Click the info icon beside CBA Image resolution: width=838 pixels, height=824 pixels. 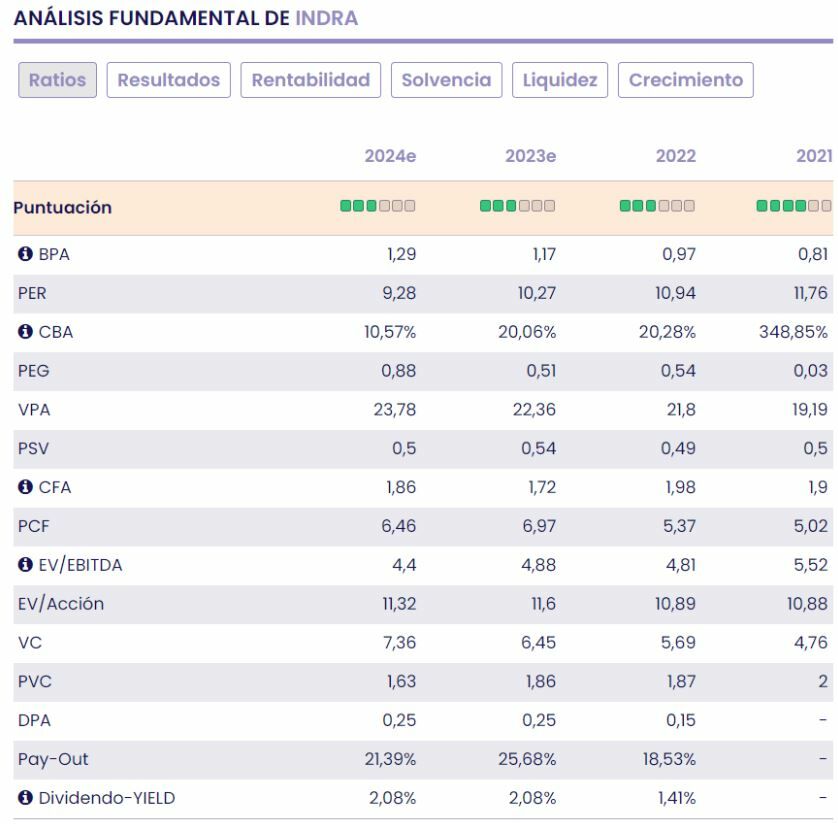pos(24,333)
